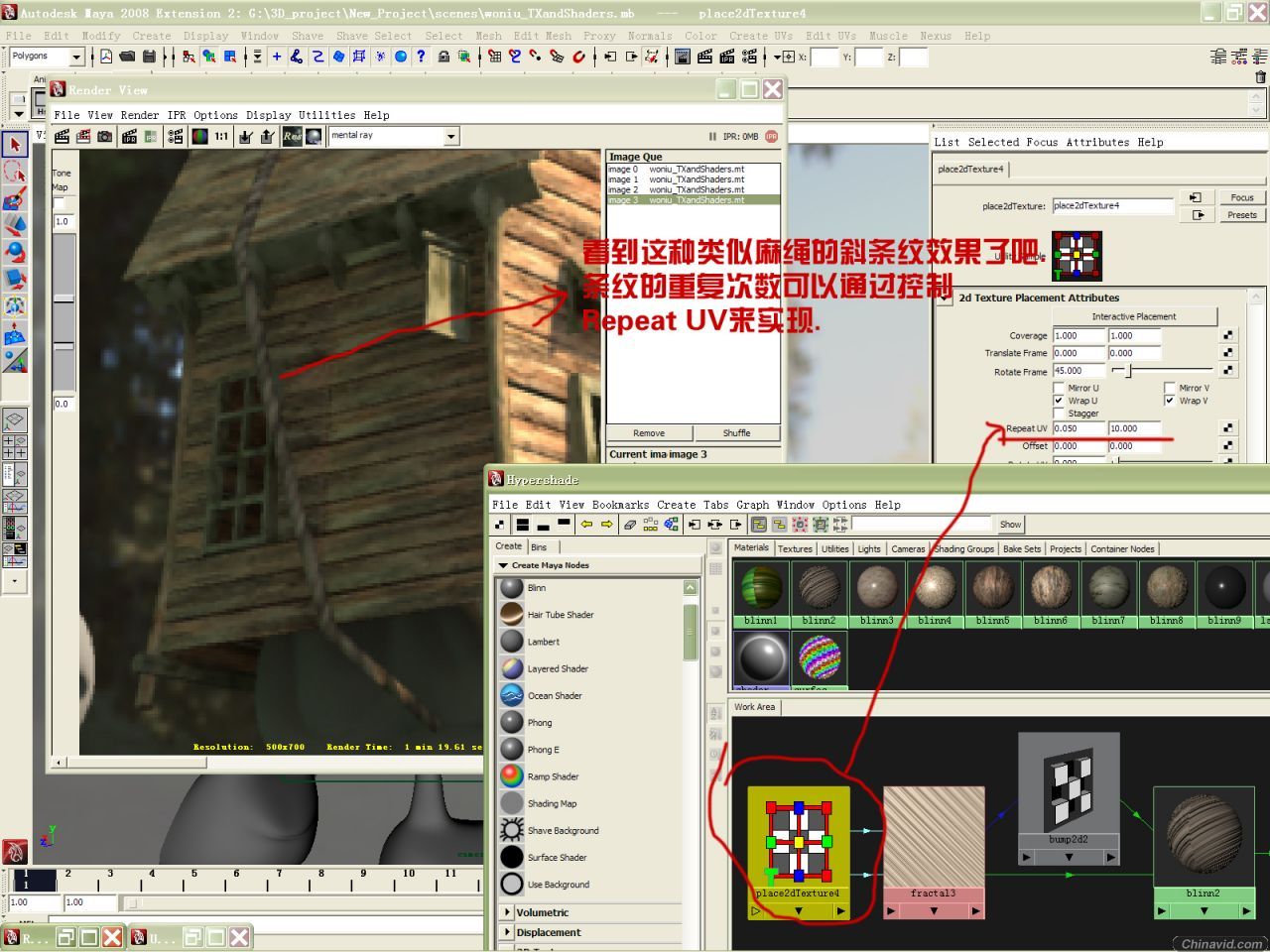Toggle snap to curves icon

tap(516, 57)
